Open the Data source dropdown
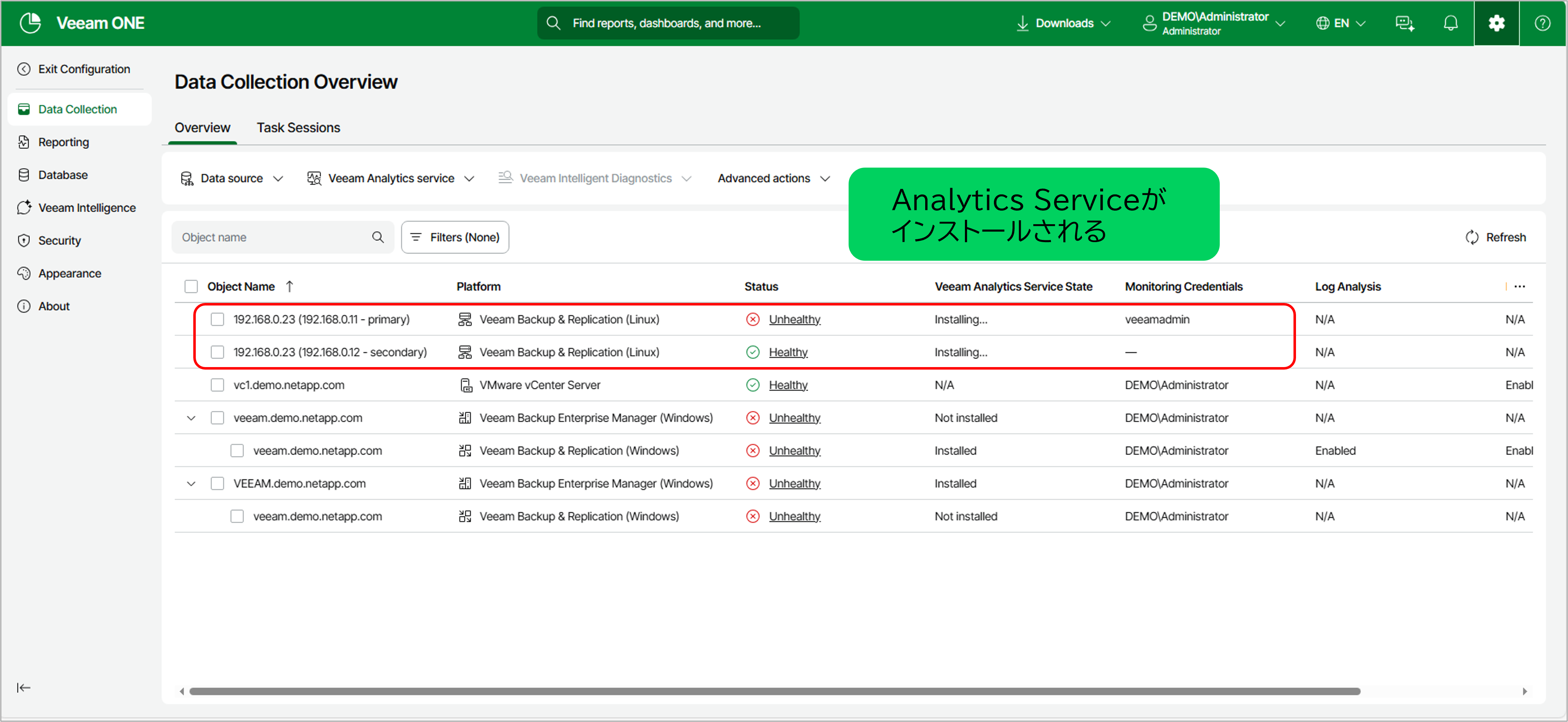This screenshot has height=722, width=1568. tap(232, 178)
